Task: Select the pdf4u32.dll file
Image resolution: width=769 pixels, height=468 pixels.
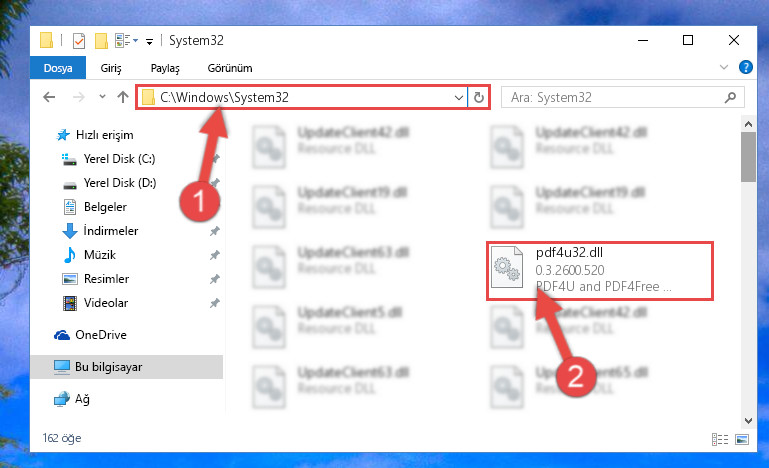Action: pos(599,270)
